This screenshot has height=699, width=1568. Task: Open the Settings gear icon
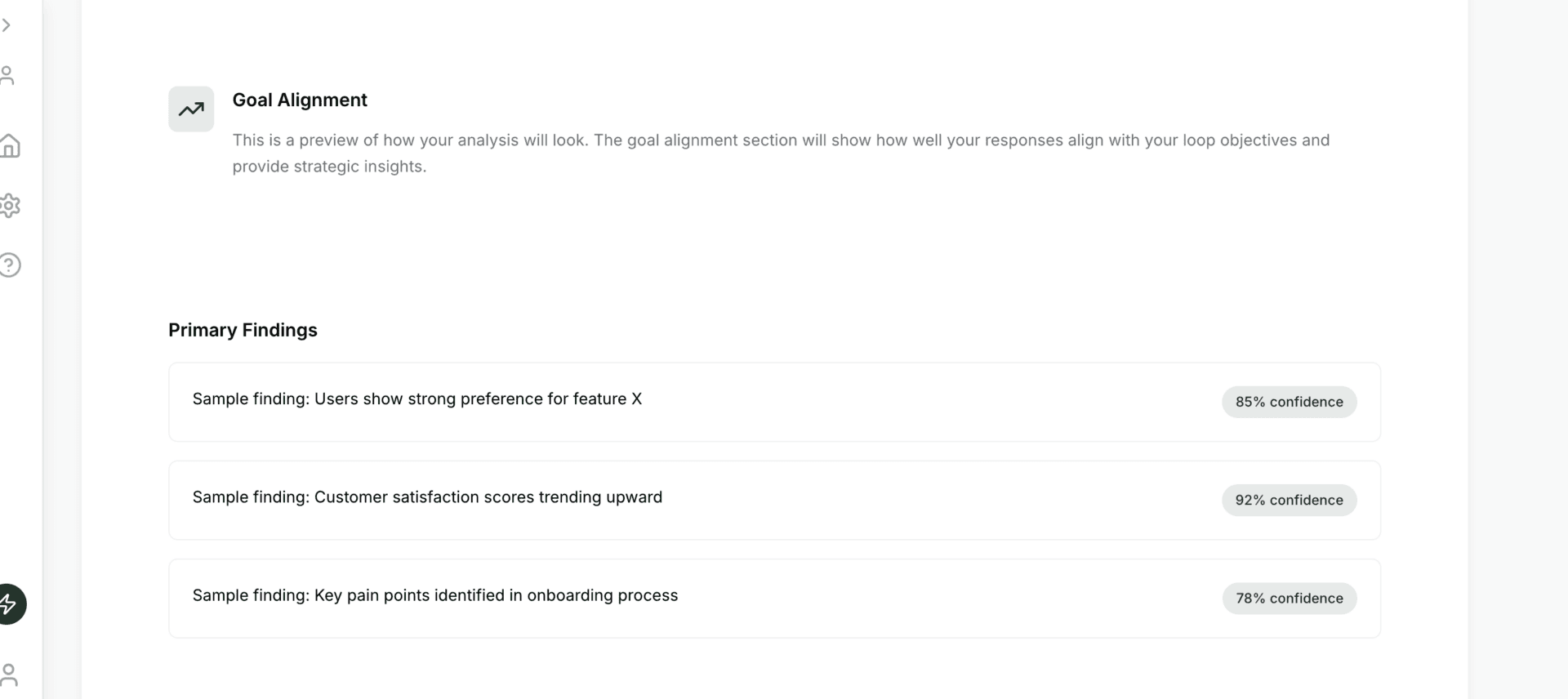11,205
